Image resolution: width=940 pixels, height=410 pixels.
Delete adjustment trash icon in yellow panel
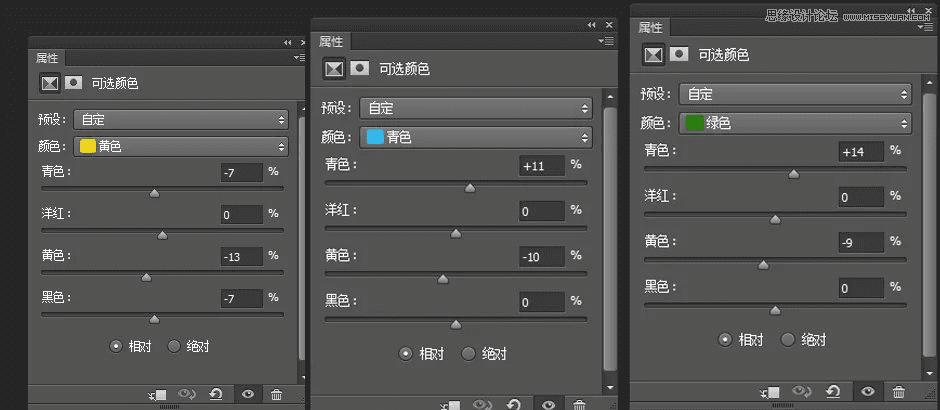click(x=276, y=394)
